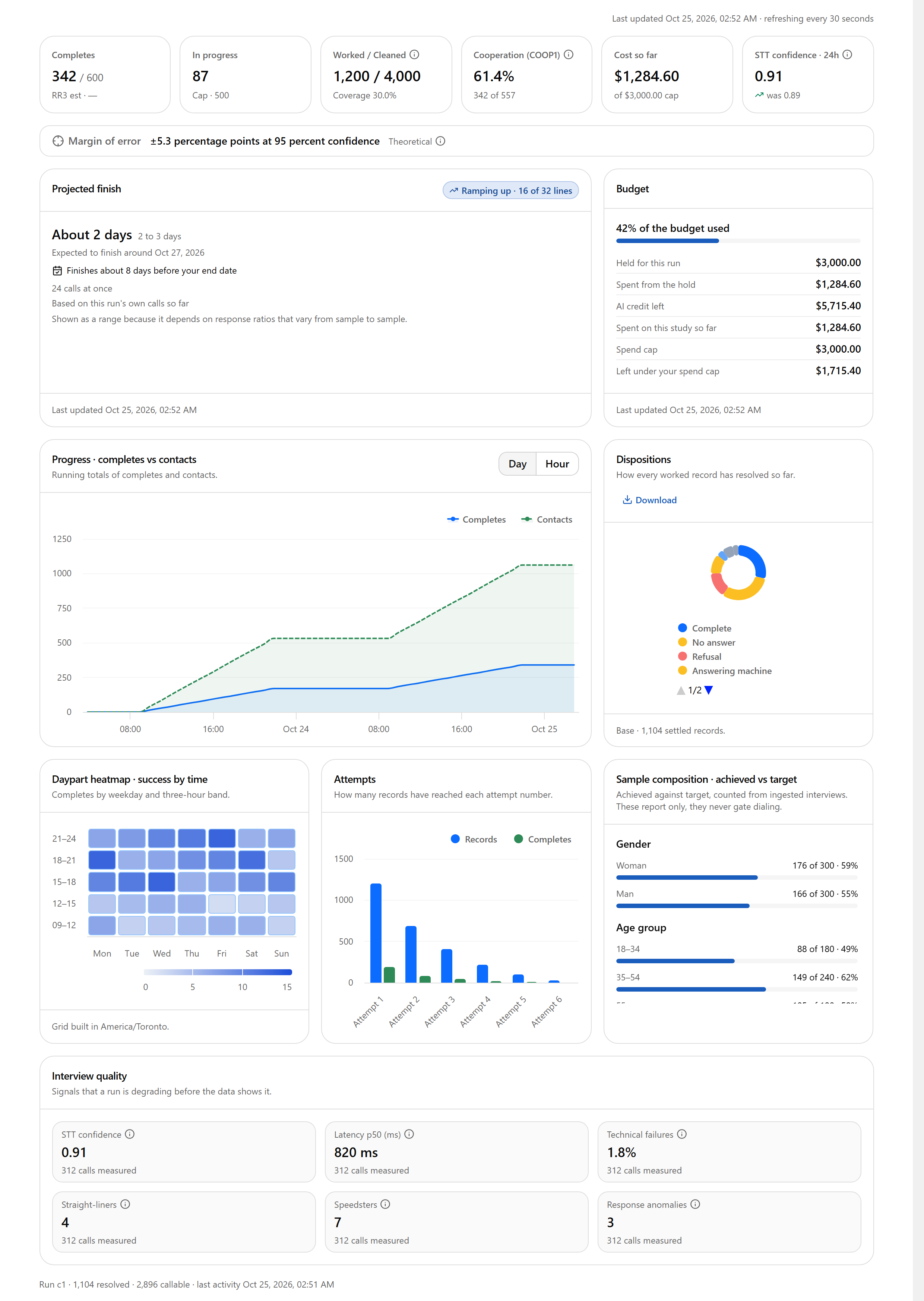Open the Worked / Cleaned info icon

(x=414, y=55)
